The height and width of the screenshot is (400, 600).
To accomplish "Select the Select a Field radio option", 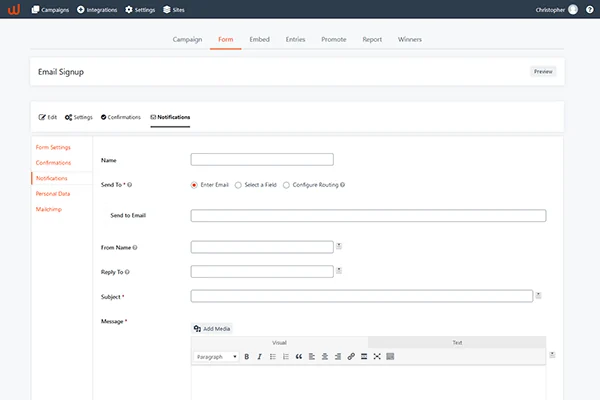I will [238, 185].
